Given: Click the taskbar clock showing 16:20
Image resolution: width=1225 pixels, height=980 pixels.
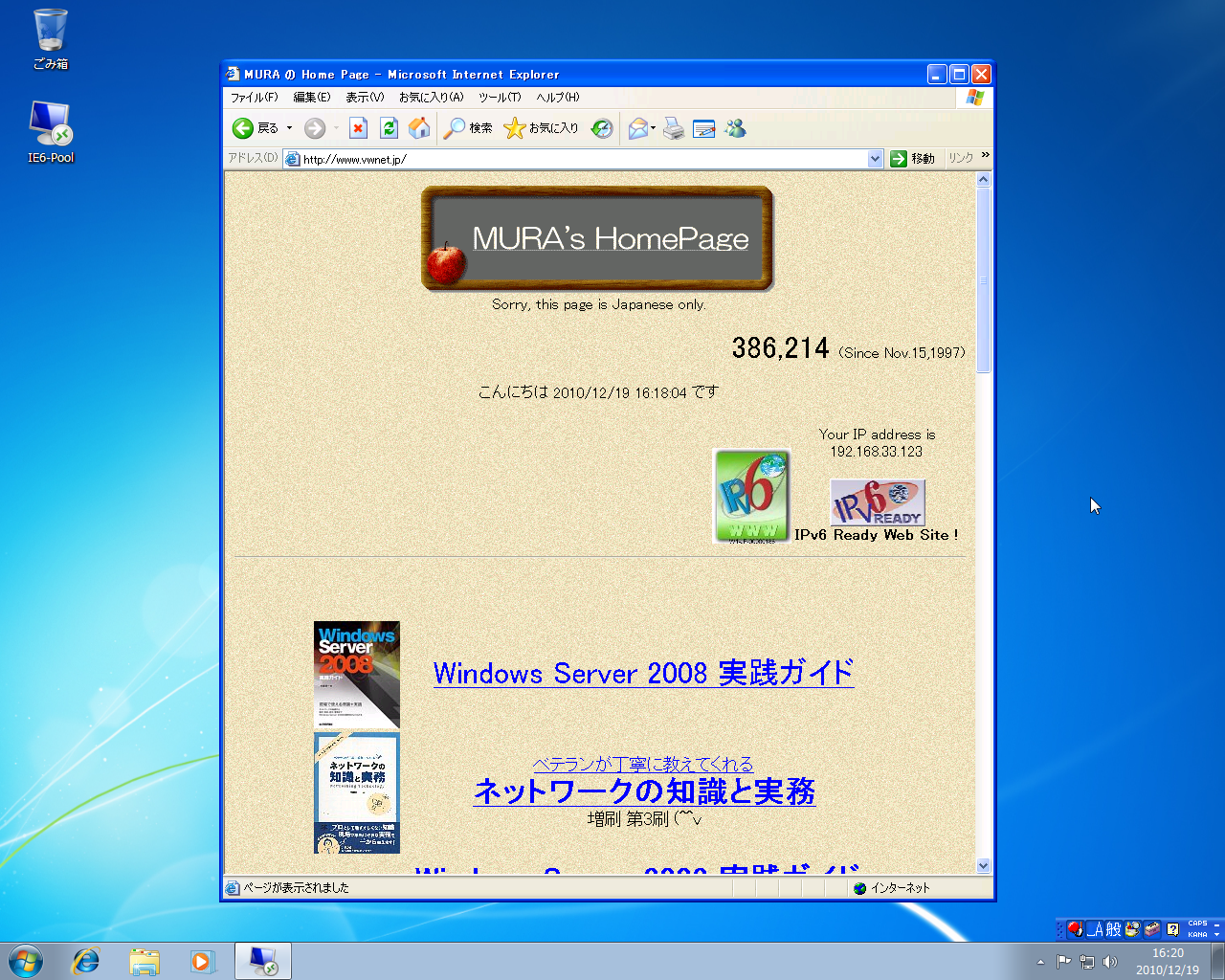Looking at the screenshot, I should click(1168, 961).
